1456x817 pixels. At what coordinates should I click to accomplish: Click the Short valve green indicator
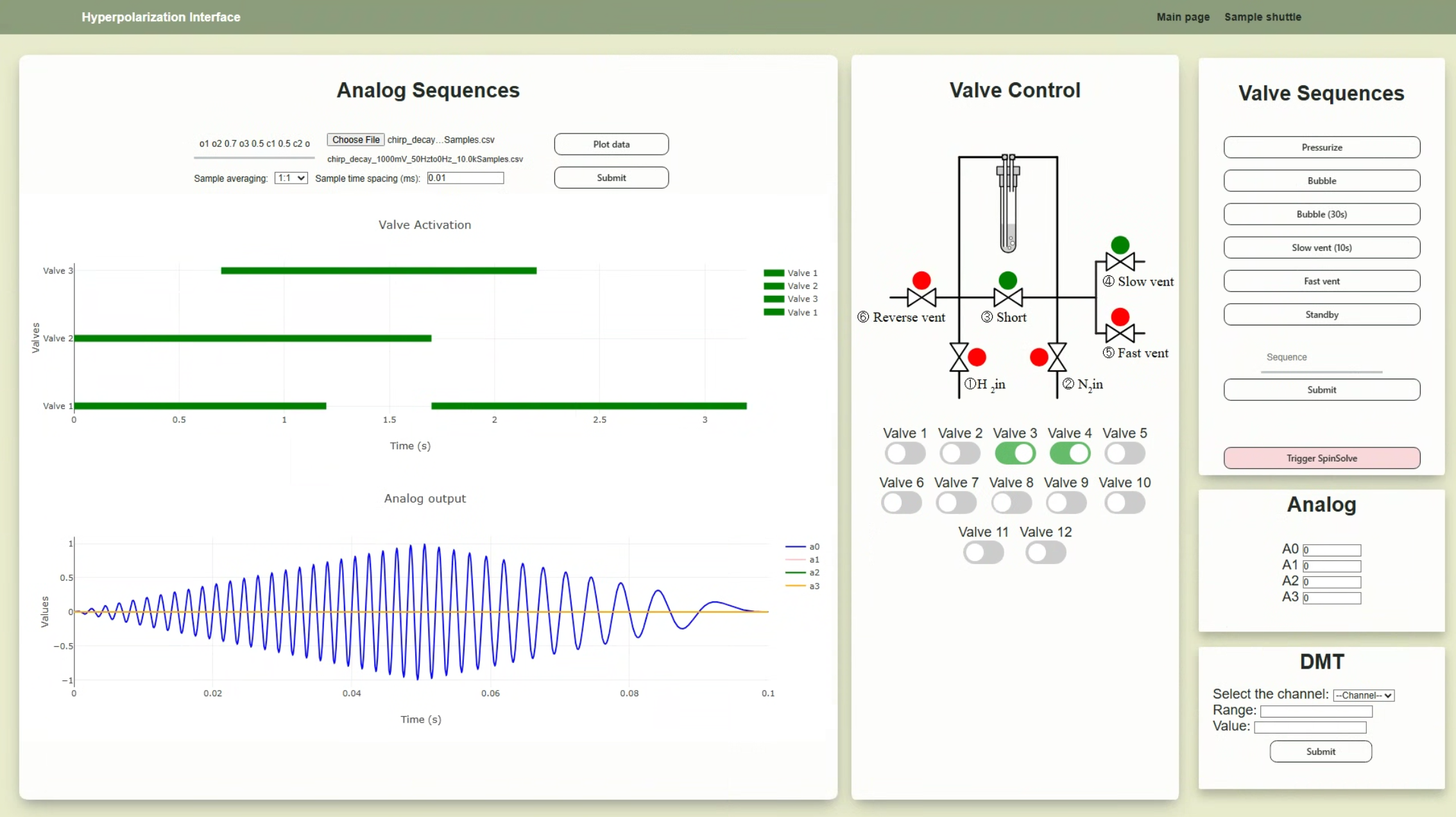(1007, 280)
